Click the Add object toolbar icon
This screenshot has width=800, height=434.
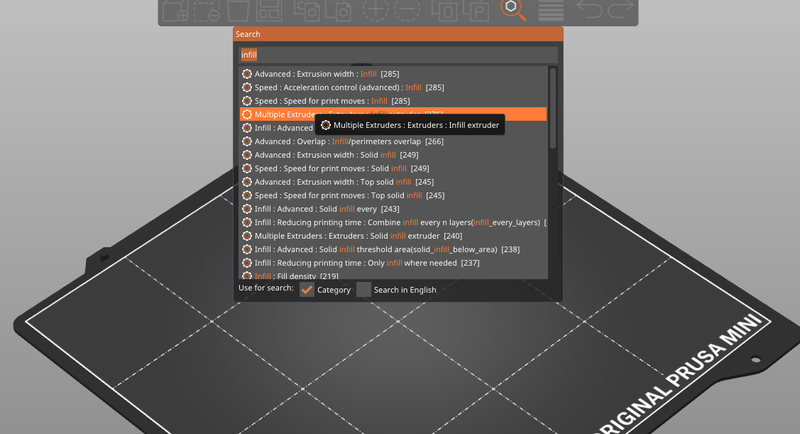[x=176, y=12]
